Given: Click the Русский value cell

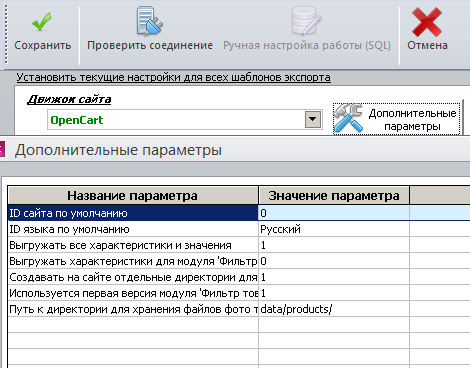Looking at the screenshot, I should pyautogui.click(x=334, y=229).
